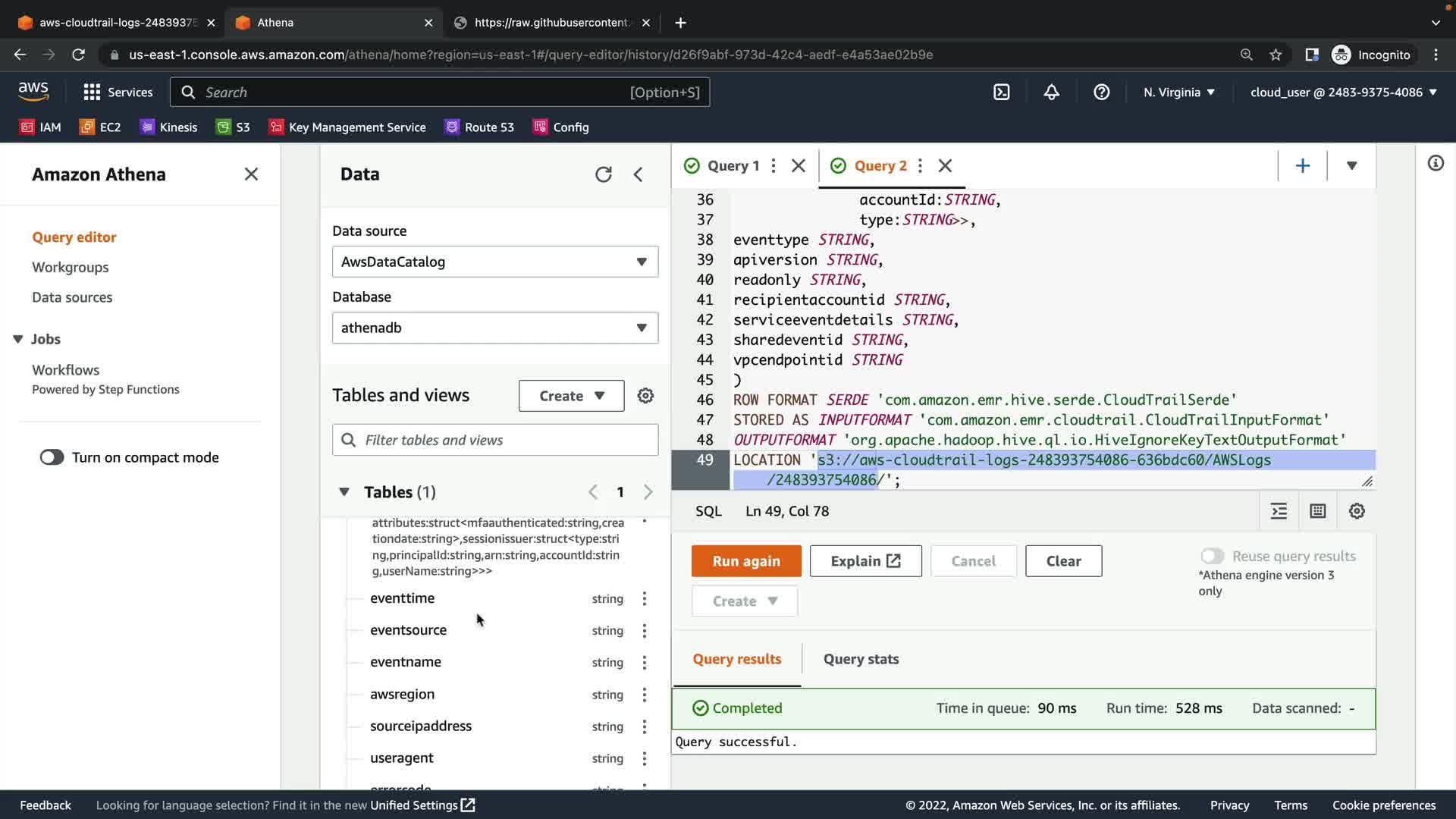Turn on compact mode toggle

coord(52,457)
